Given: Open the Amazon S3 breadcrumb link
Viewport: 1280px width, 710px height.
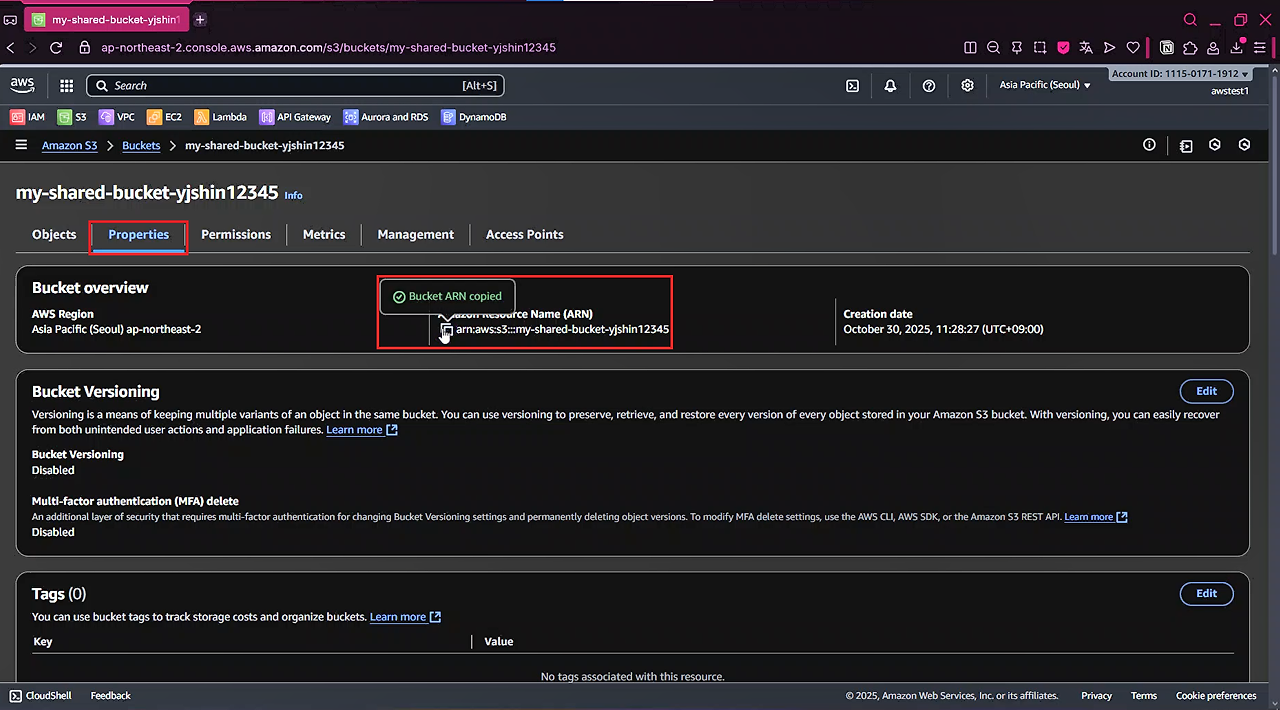Looking at the screenshot, I should pos(69,145).
